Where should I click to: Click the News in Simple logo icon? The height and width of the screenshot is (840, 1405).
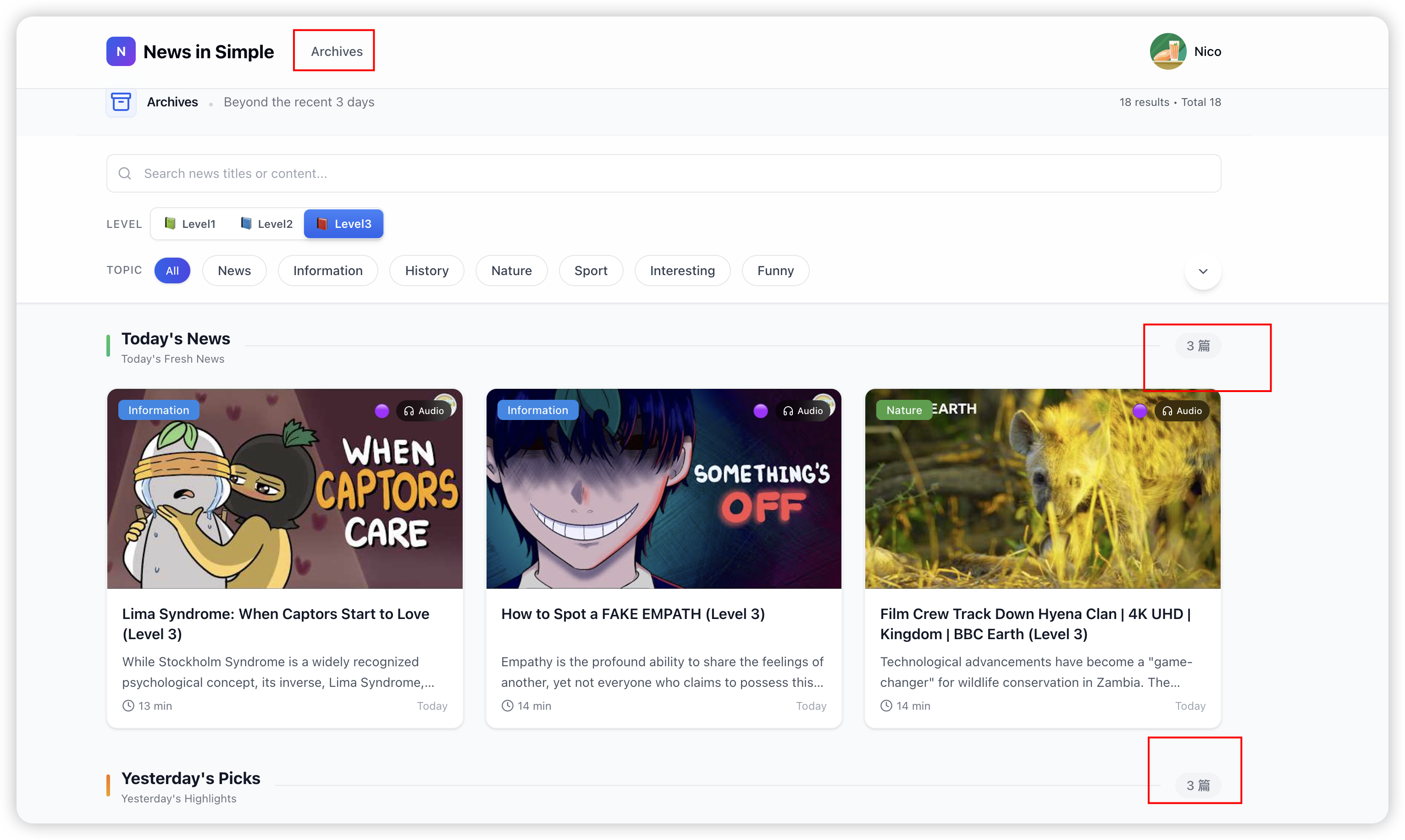[x=121, y=51]
